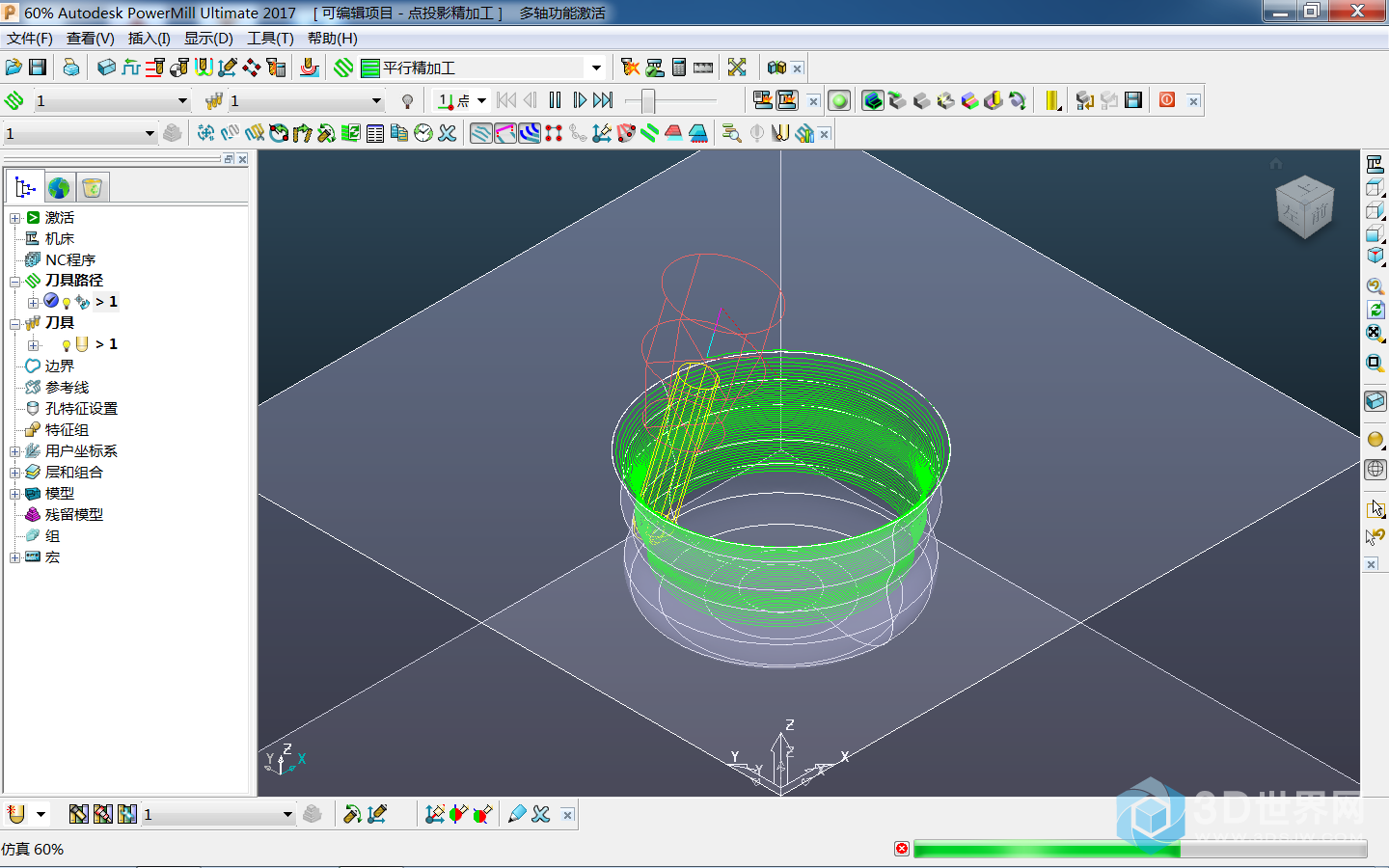Collapse the 刀具 tree node
This screenshot has width=1389, height=868.
point(14,324)
